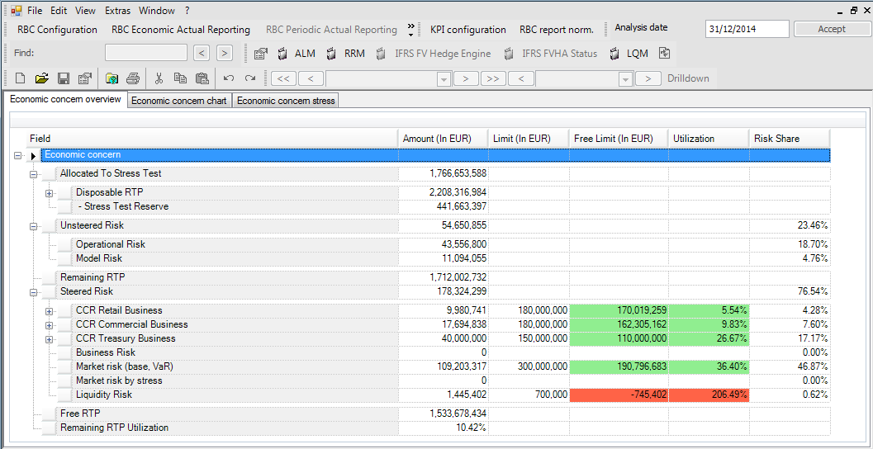The width and height of the screenshot is (873, 449).
Task: Click the red Liquidity Risk utilization cell
Action: (708, 395)
